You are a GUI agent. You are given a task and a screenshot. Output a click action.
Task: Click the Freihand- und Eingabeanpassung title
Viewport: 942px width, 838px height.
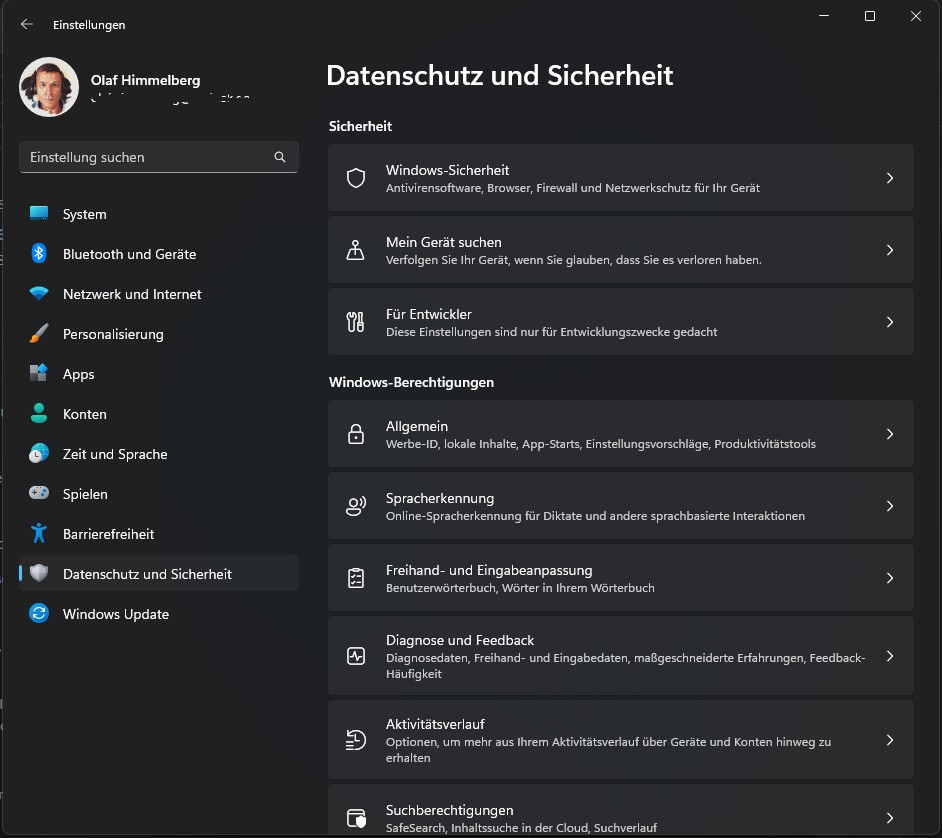click(489, 570)
